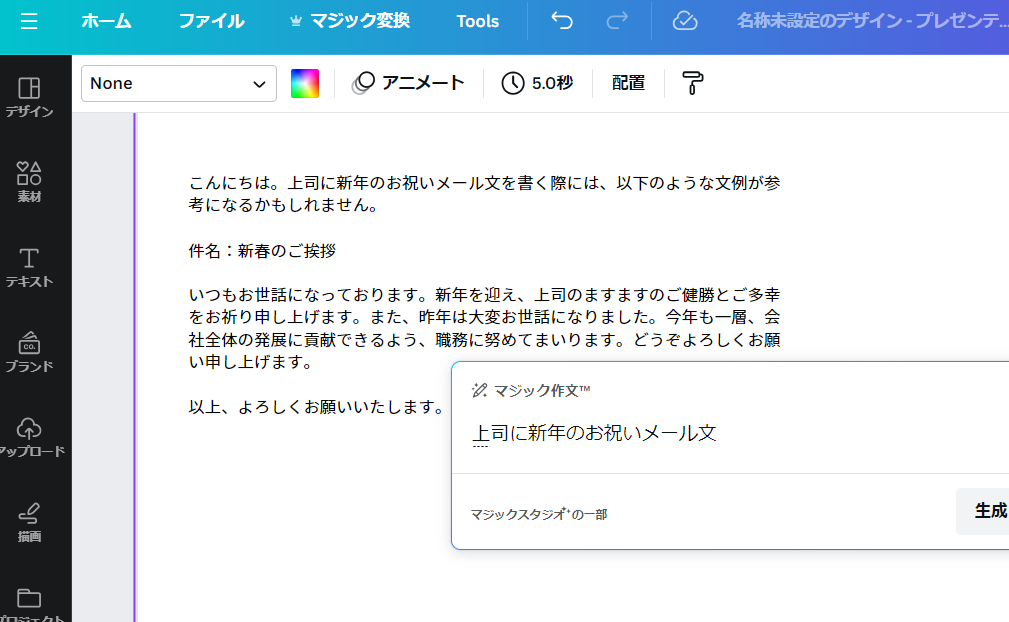The image size is (1009, 622).
Task: Click the マジック作文 wand icon
Action: pyautogui.click(x=479, y=390)
